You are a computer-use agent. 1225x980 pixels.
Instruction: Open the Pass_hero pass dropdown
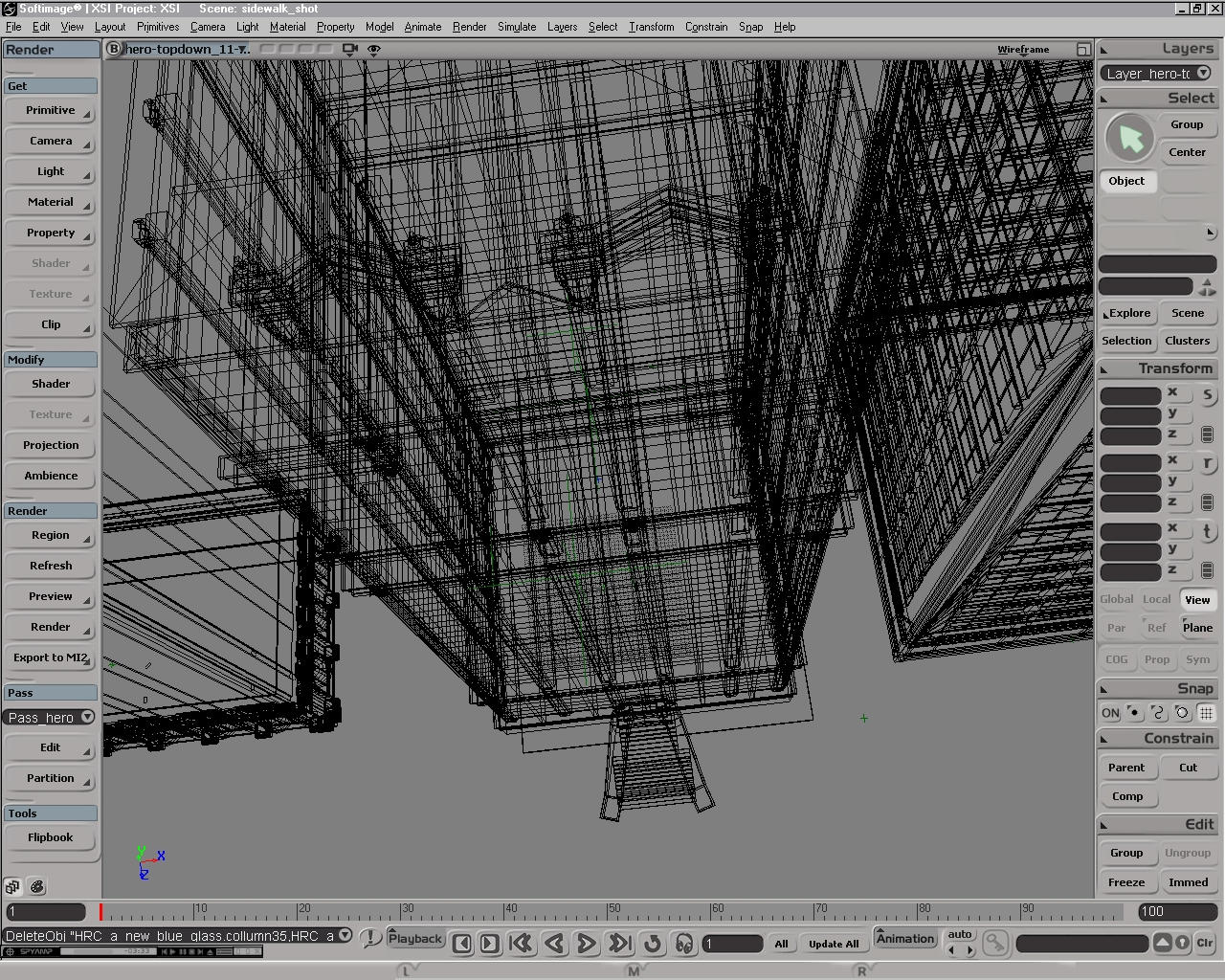tap(87, 717)
